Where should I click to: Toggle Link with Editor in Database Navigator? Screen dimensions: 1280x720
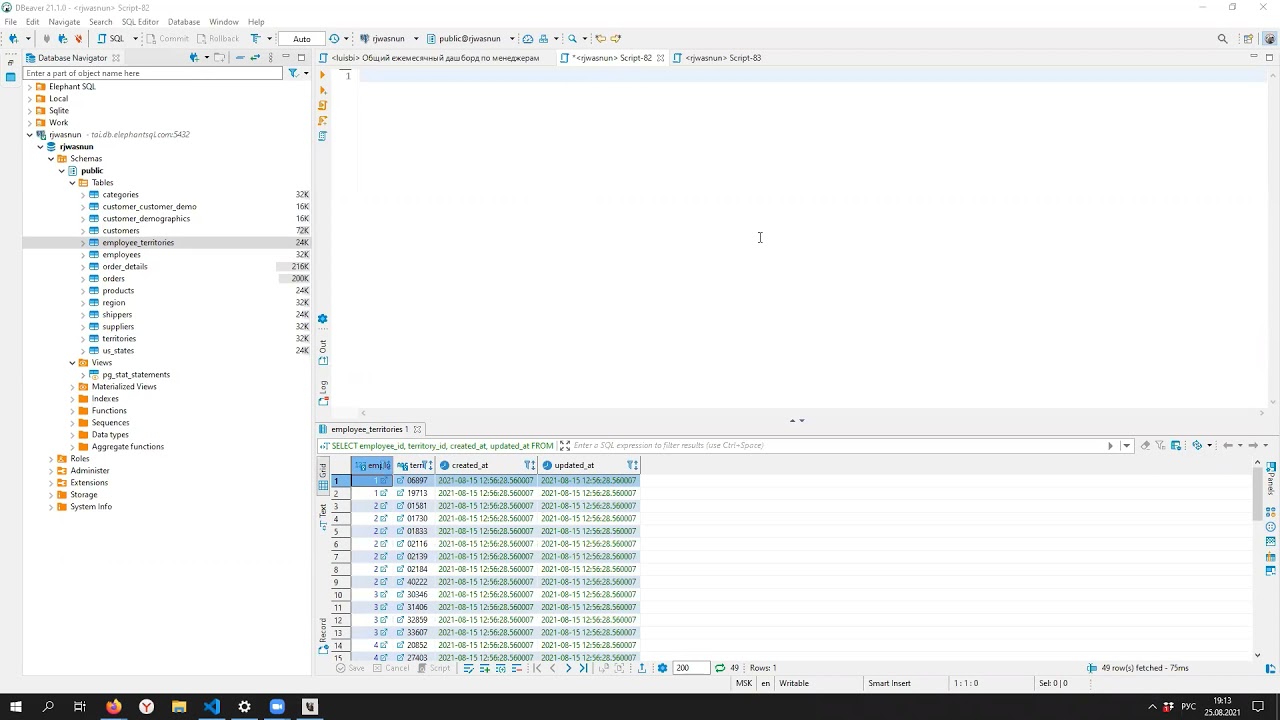click(254, 58)
